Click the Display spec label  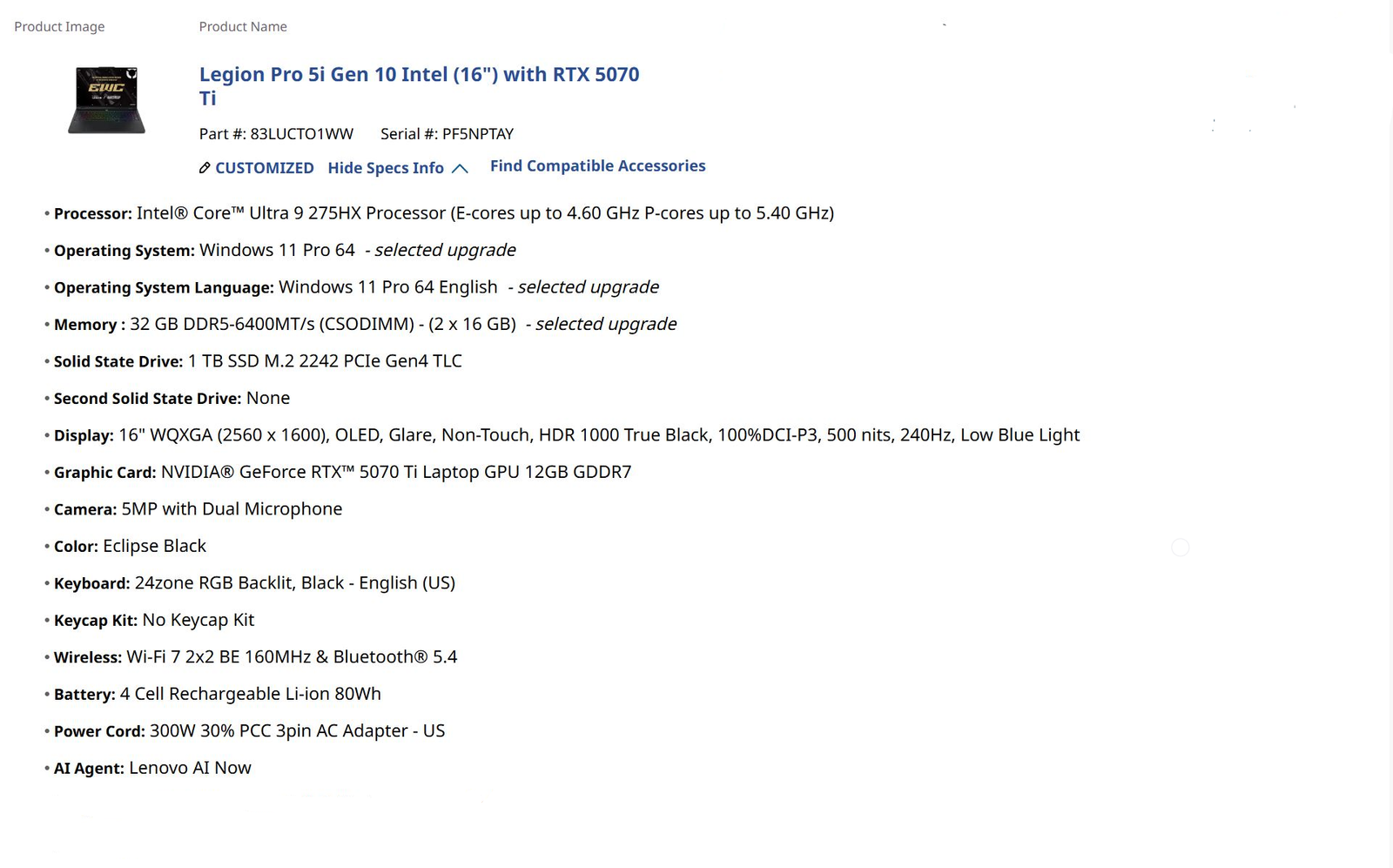[84, 436]
